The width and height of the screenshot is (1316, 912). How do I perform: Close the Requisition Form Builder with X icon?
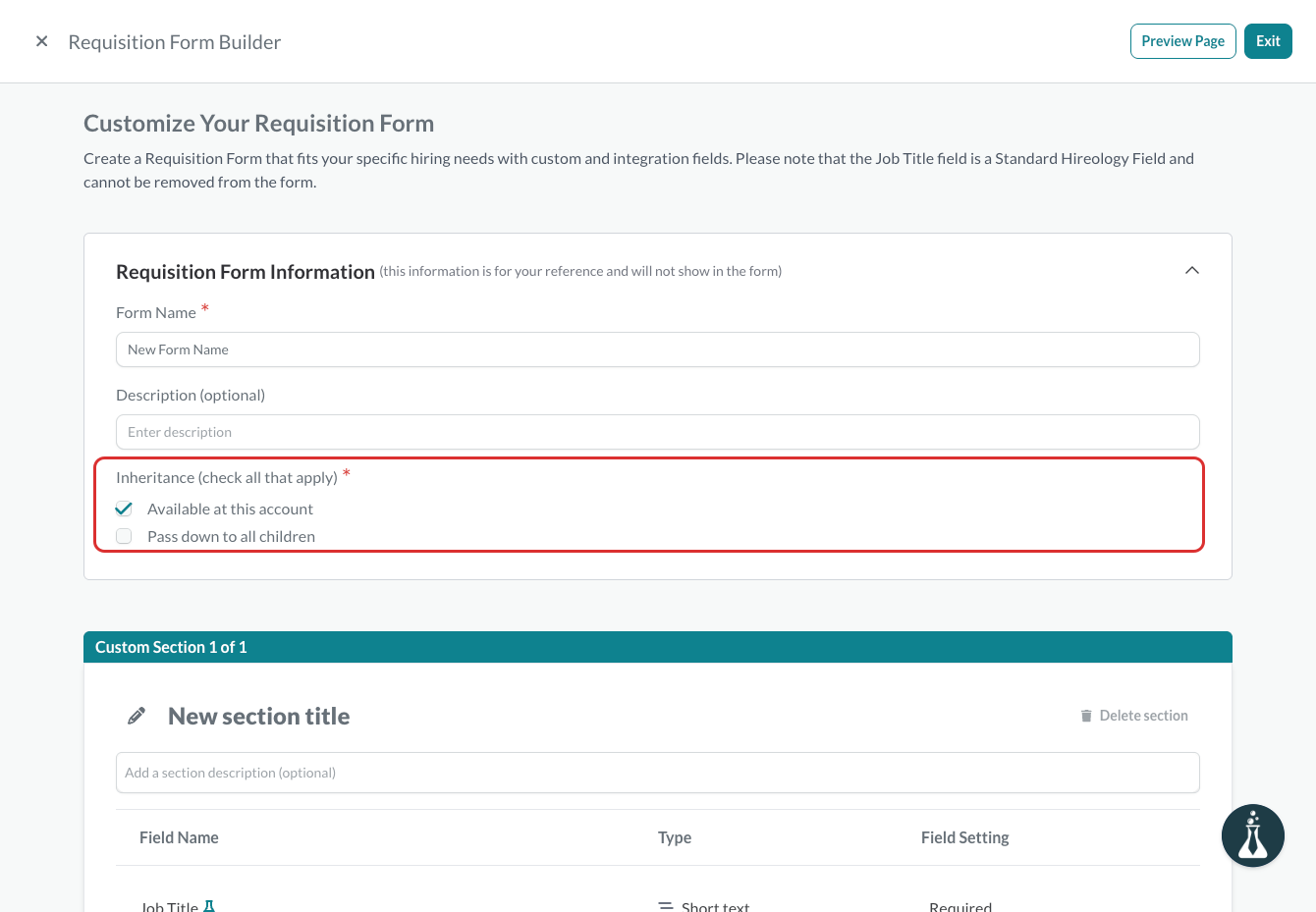click(x=41, y=41)
